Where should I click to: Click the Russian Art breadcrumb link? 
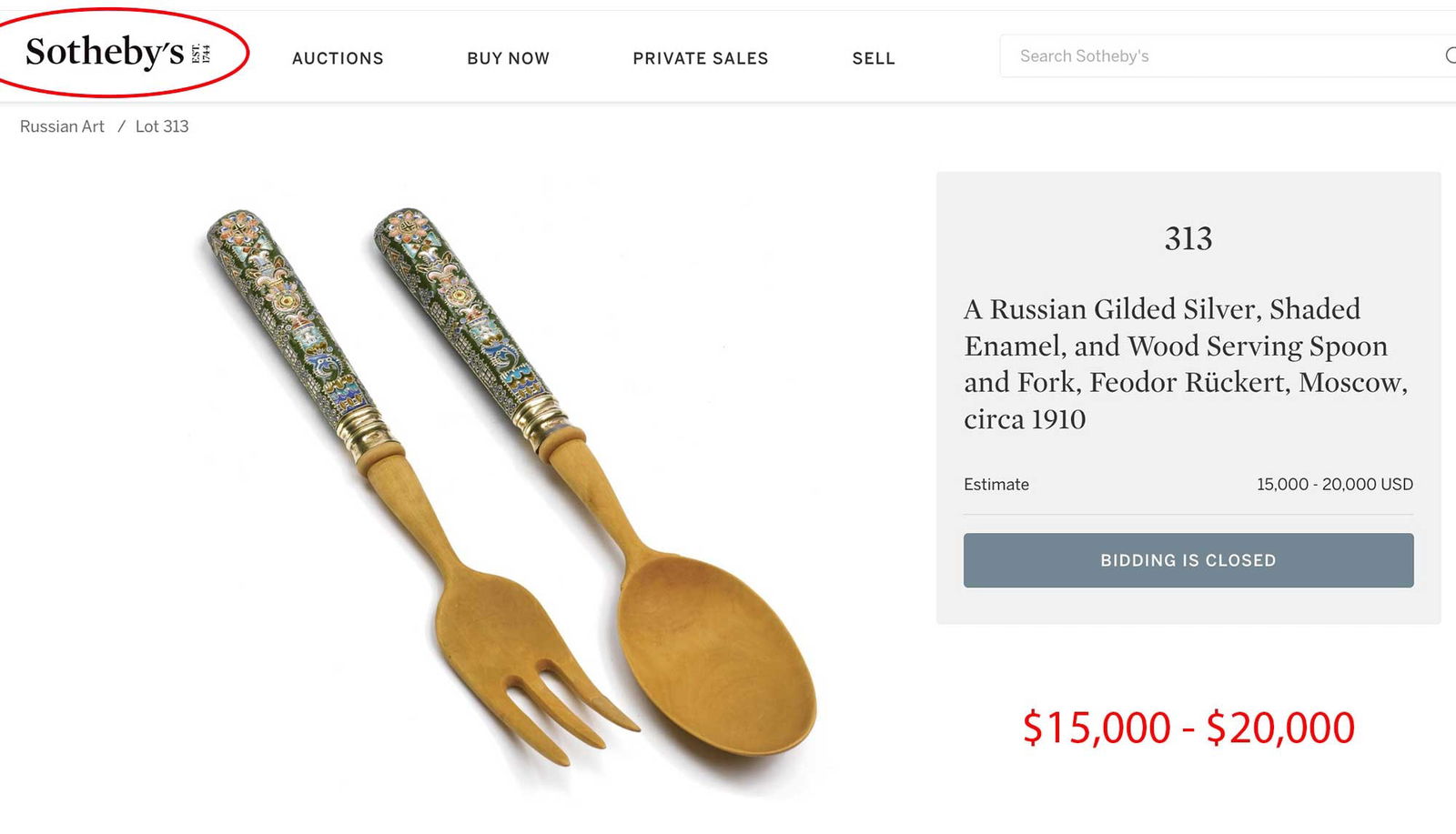point(60,126)
